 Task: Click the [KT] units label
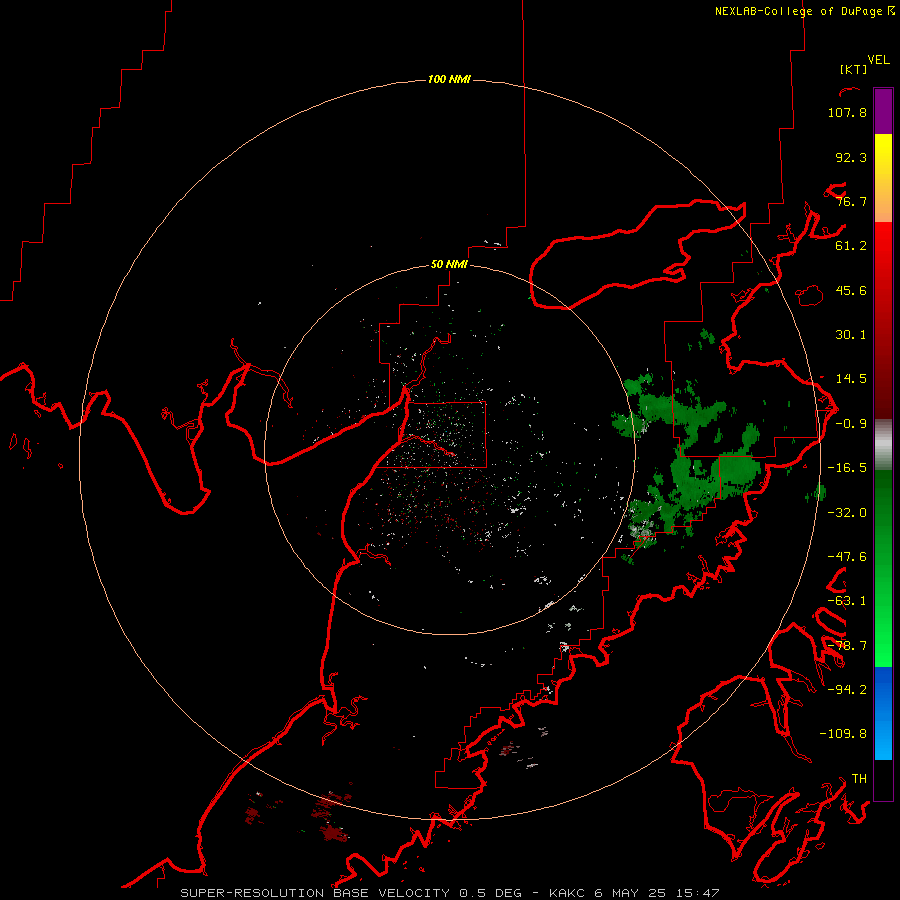(x=854, y=69)
